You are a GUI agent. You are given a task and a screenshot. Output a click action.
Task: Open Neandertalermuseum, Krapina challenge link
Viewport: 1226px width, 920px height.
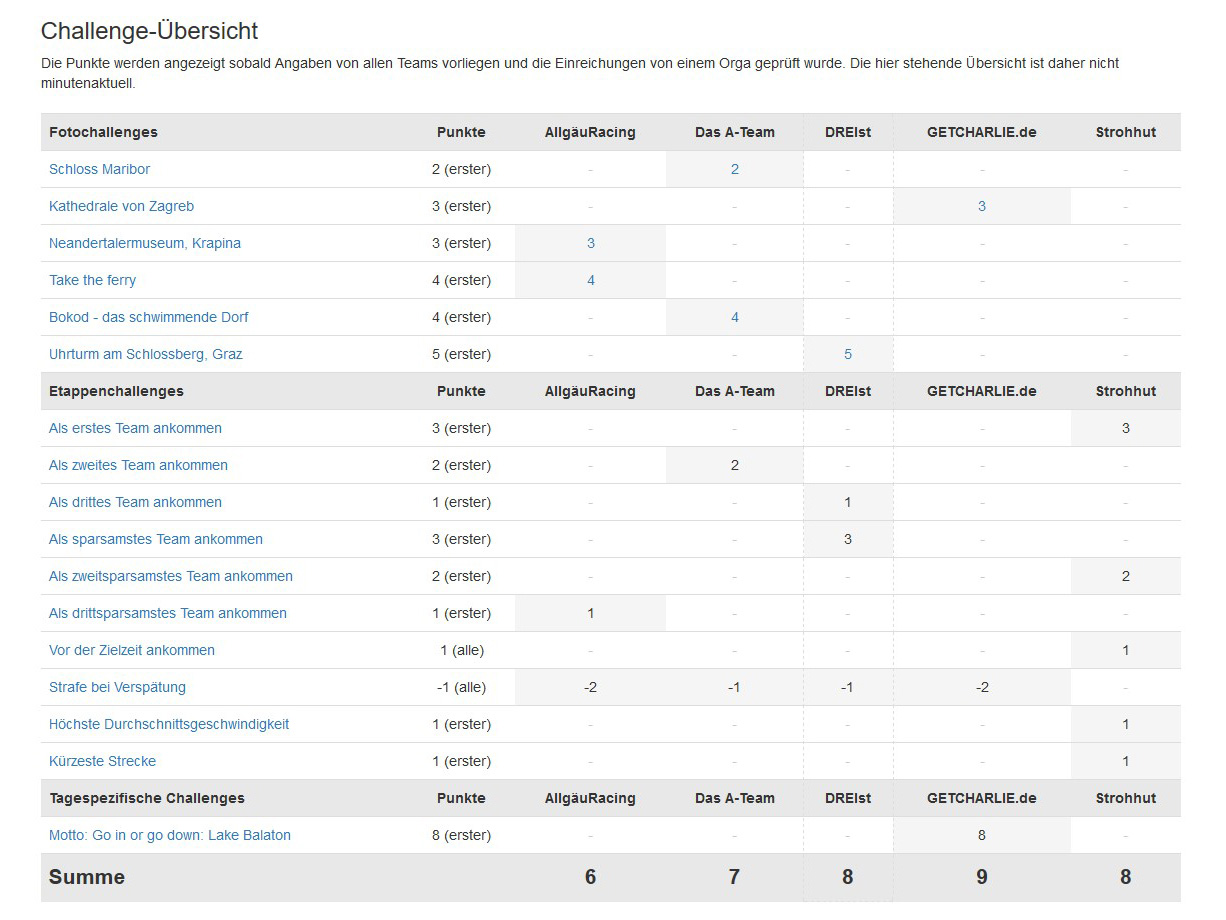point(145,243)
